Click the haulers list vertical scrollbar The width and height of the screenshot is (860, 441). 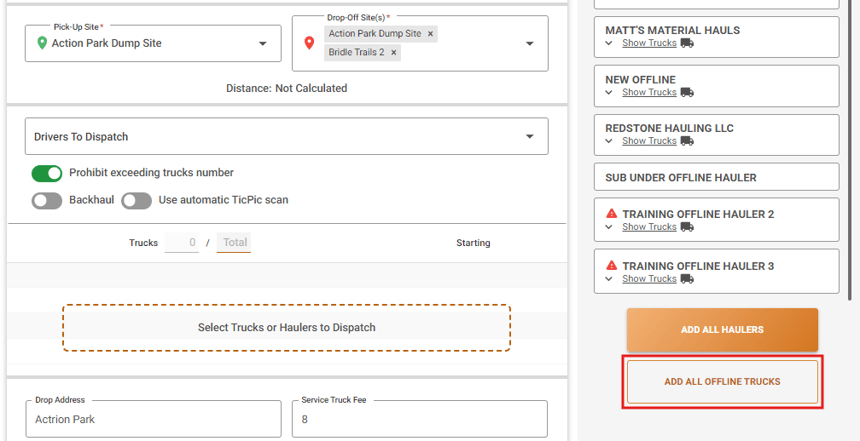click(850, 148)
